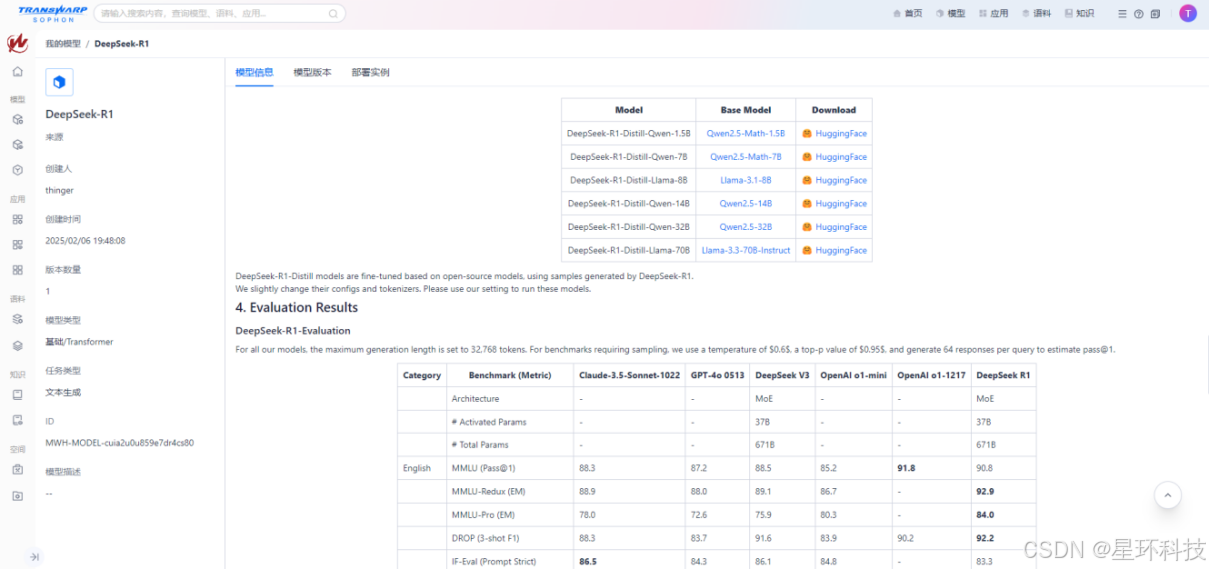Click the windows icon next to help
The height and width of the screenshot is (569, 1210).
[x=1155, y=14]
